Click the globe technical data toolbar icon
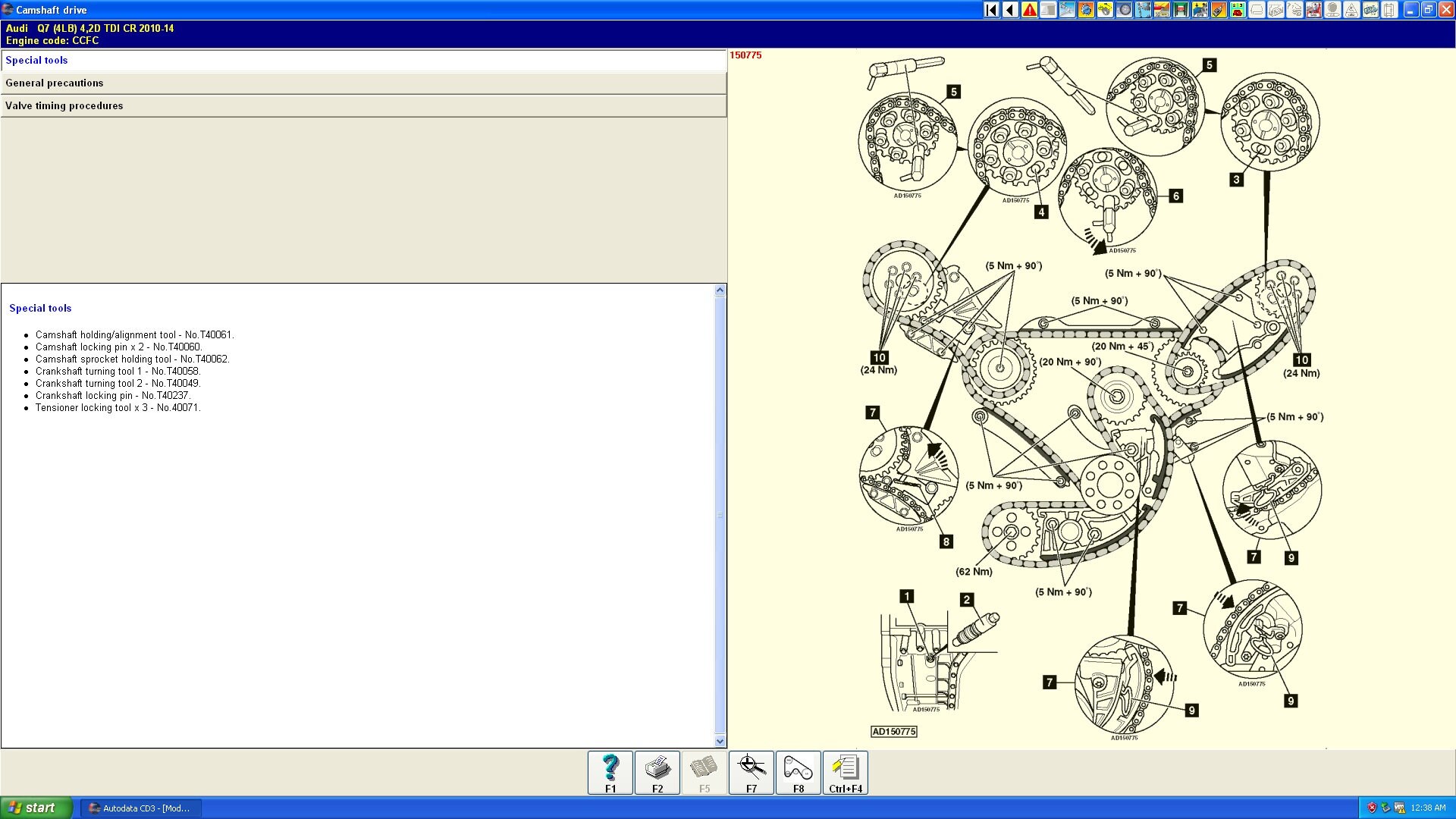 (x=1085, y=10)
